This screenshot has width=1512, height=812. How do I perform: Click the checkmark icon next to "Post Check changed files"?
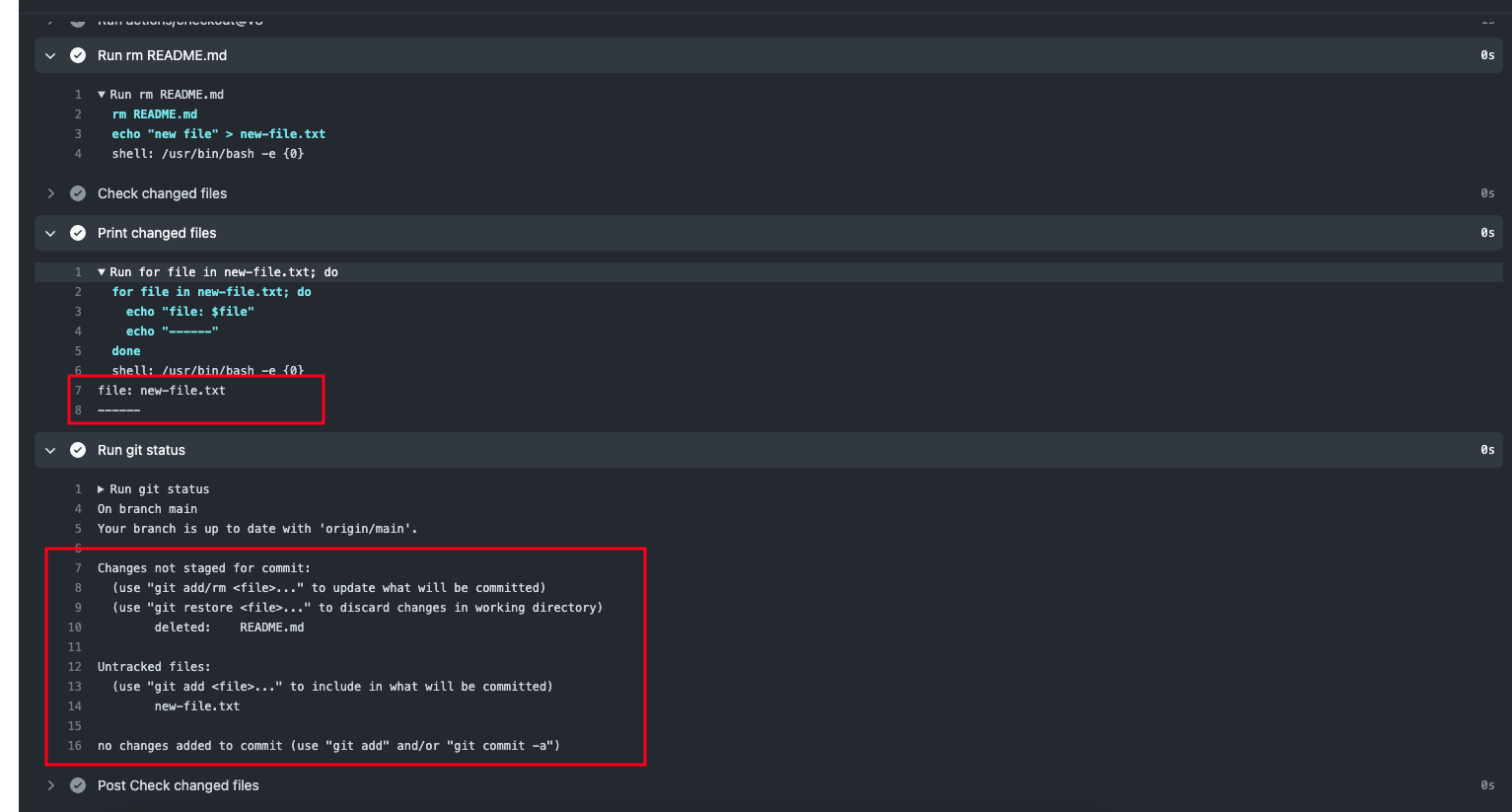(78, 785)
